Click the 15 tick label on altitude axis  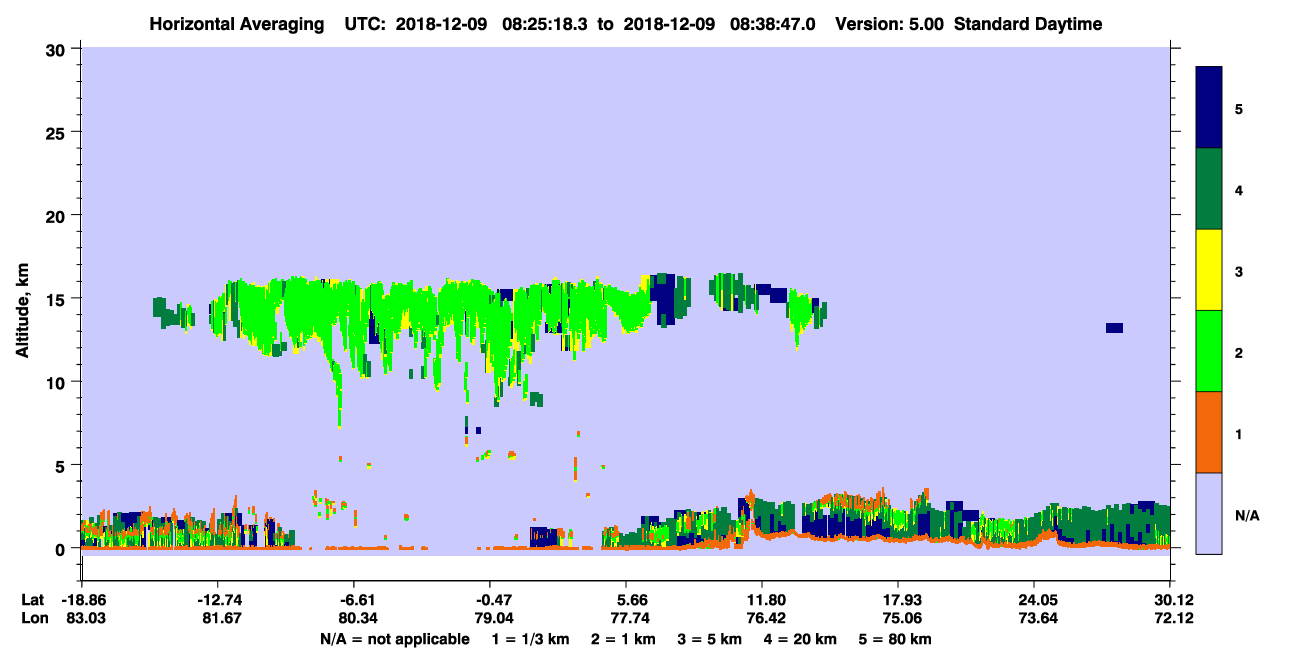[57, 299]
